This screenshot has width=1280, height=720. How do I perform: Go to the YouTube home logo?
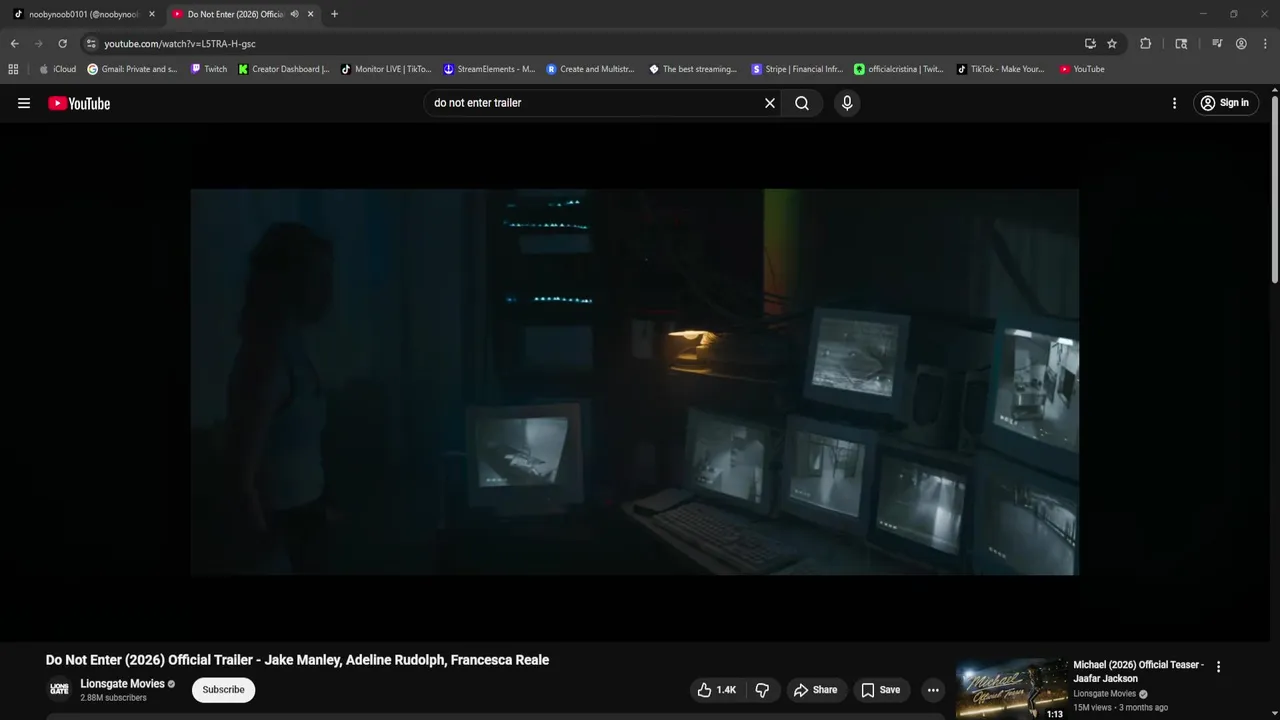pyautogui.click(x=79, y=103)
